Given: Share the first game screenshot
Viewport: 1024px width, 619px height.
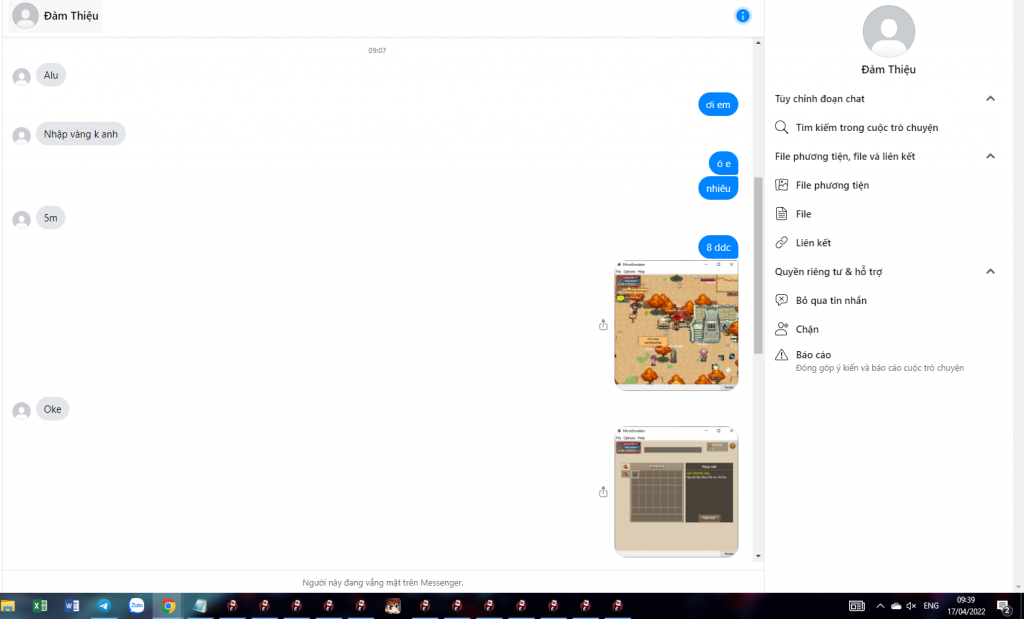Looking at the screenshot, I should (603, 325).
